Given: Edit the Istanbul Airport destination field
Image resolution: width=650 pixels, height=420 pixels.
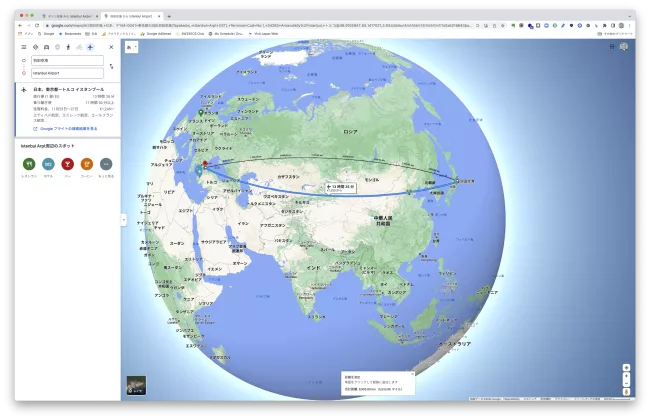Looking at the screenshot, I should 66,73.
